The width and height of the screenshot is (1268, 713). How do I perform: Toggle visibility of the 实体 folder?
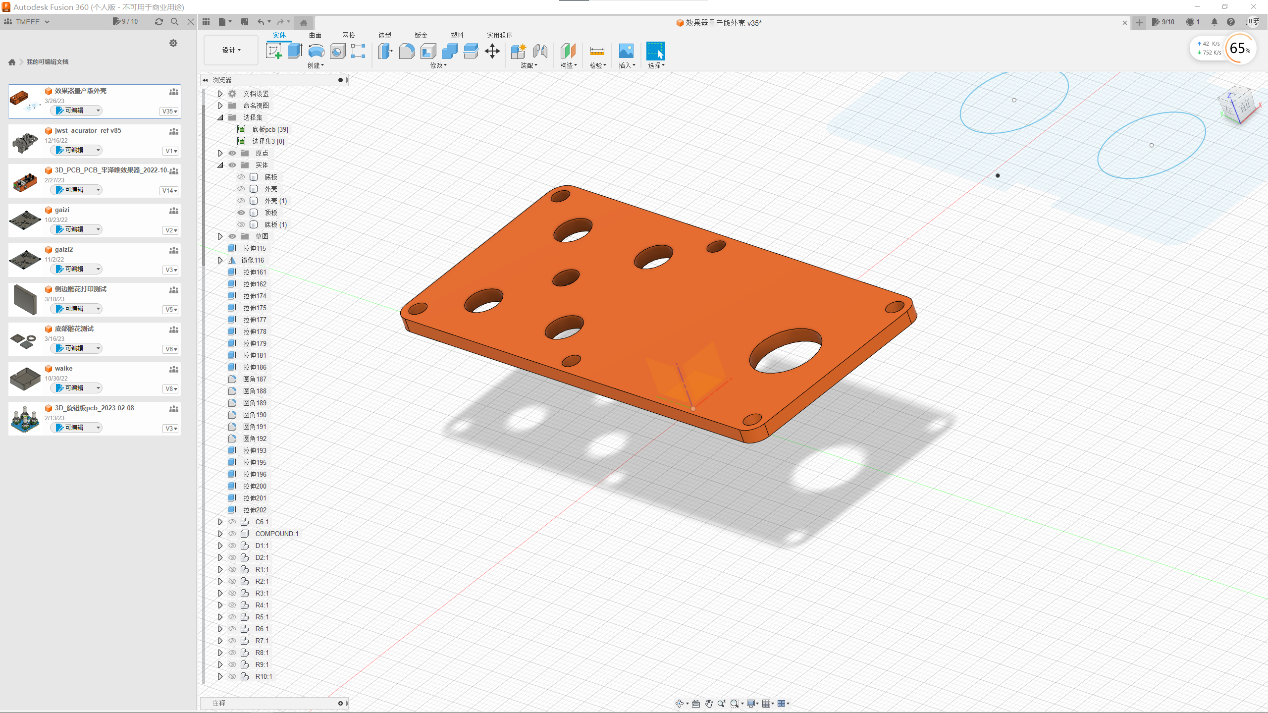pyautogui.click(x=232, y=165)
